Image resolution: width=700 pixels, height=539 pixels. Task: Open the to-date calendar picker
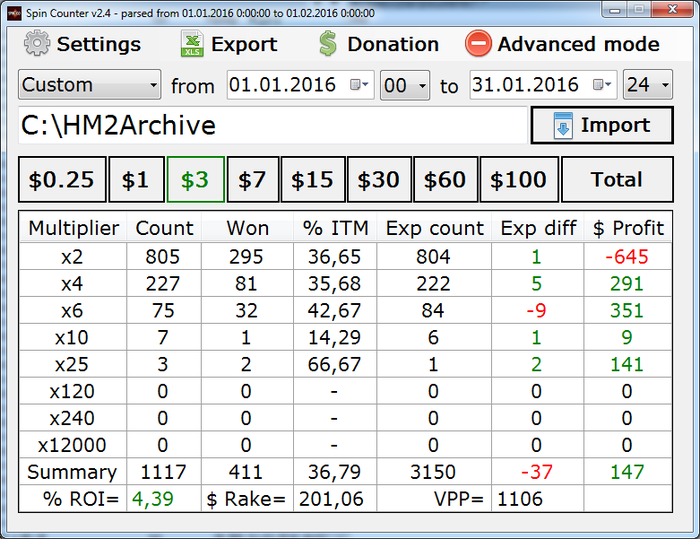click(x=602, y=84)
